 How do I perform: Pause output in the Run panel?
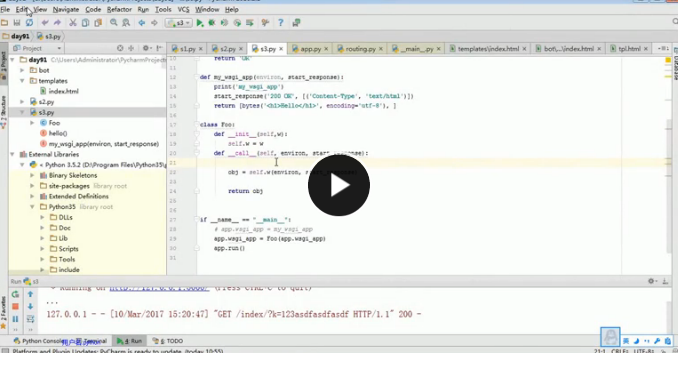[x=15, y=319]
